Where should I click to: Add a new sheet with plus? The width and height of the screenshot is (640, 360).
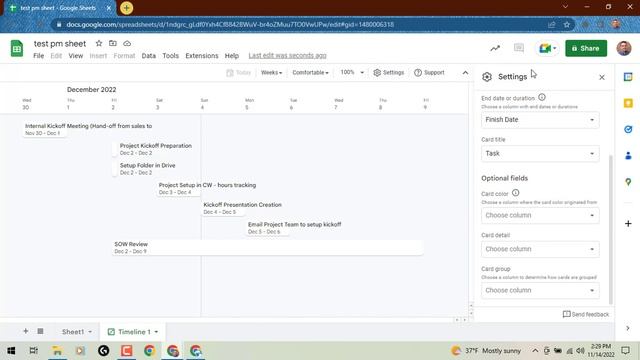(25, 331)
